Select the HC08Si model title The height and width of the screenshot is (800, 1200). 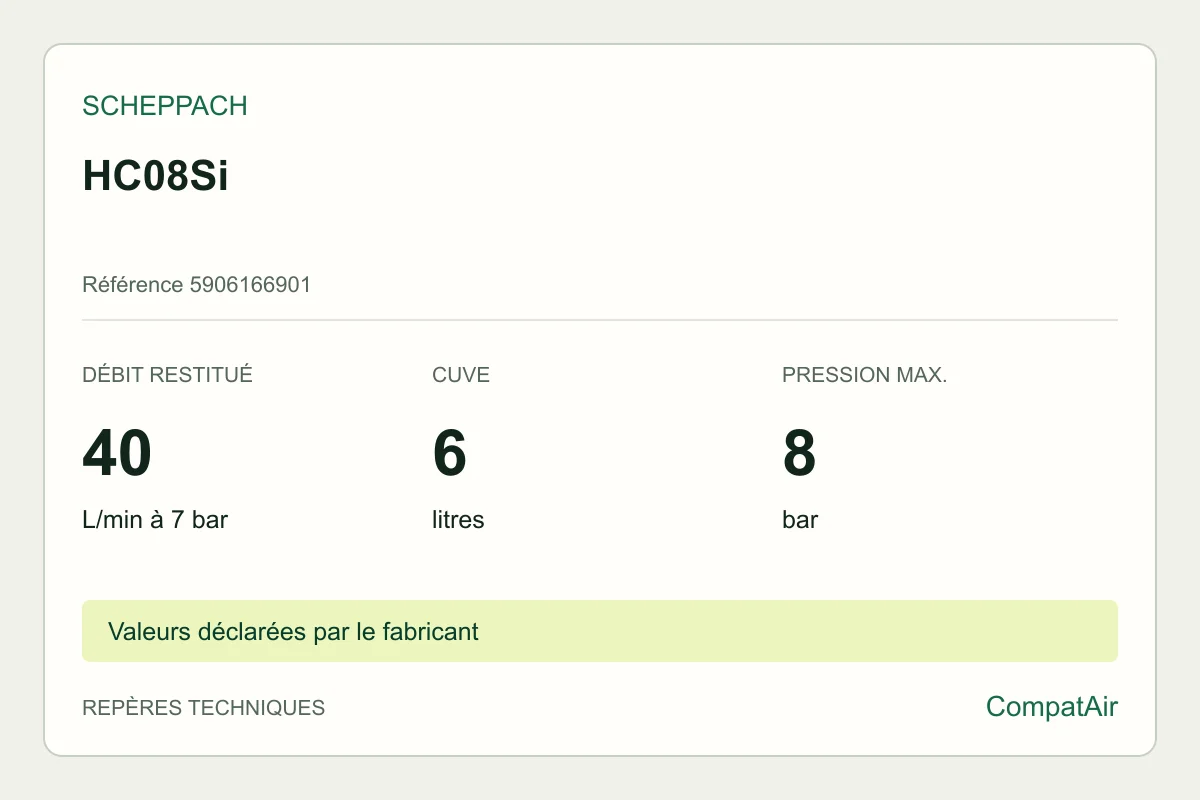pos(155,176)
